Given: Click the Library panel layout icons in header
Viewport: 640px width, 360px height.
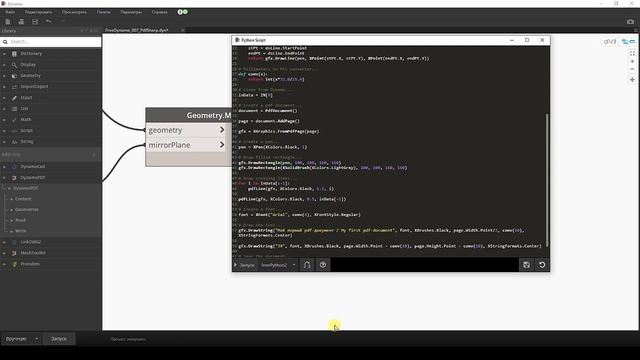Looking at the screenshot, I should [x=89, y=31].
